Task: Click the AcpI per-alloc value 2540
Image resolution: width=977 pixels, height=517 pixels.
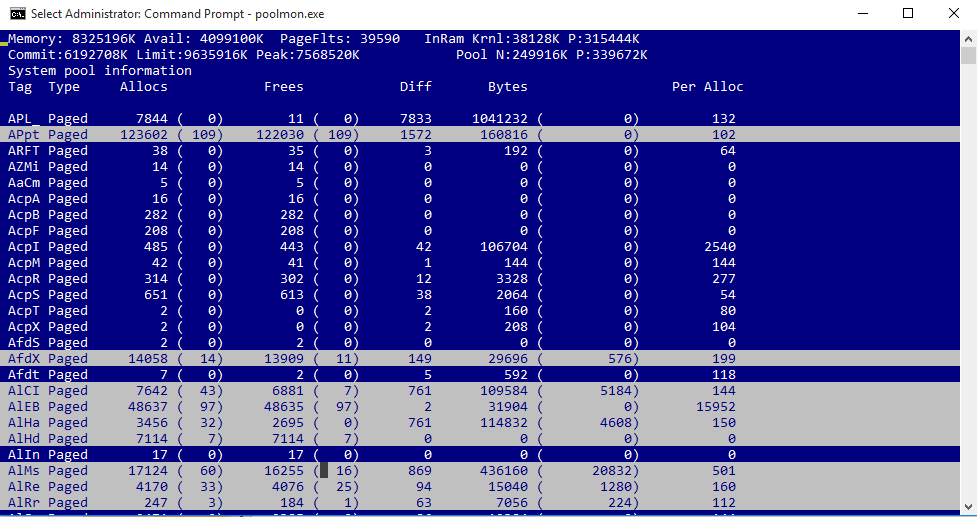Action: point(720,247)
